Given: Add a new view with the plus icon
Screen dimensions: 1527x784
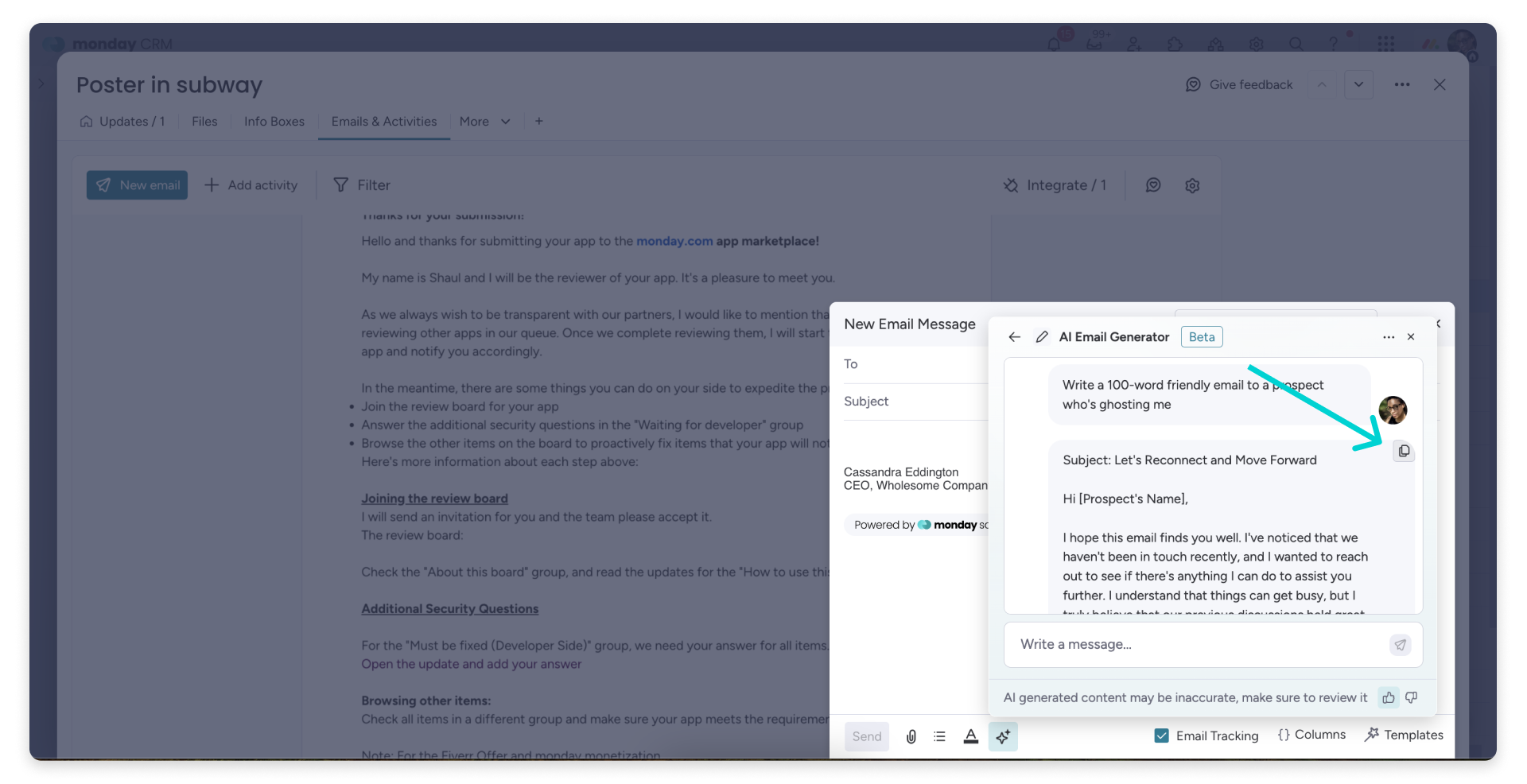Looking at the screenshot, I should tap(539, 122).
